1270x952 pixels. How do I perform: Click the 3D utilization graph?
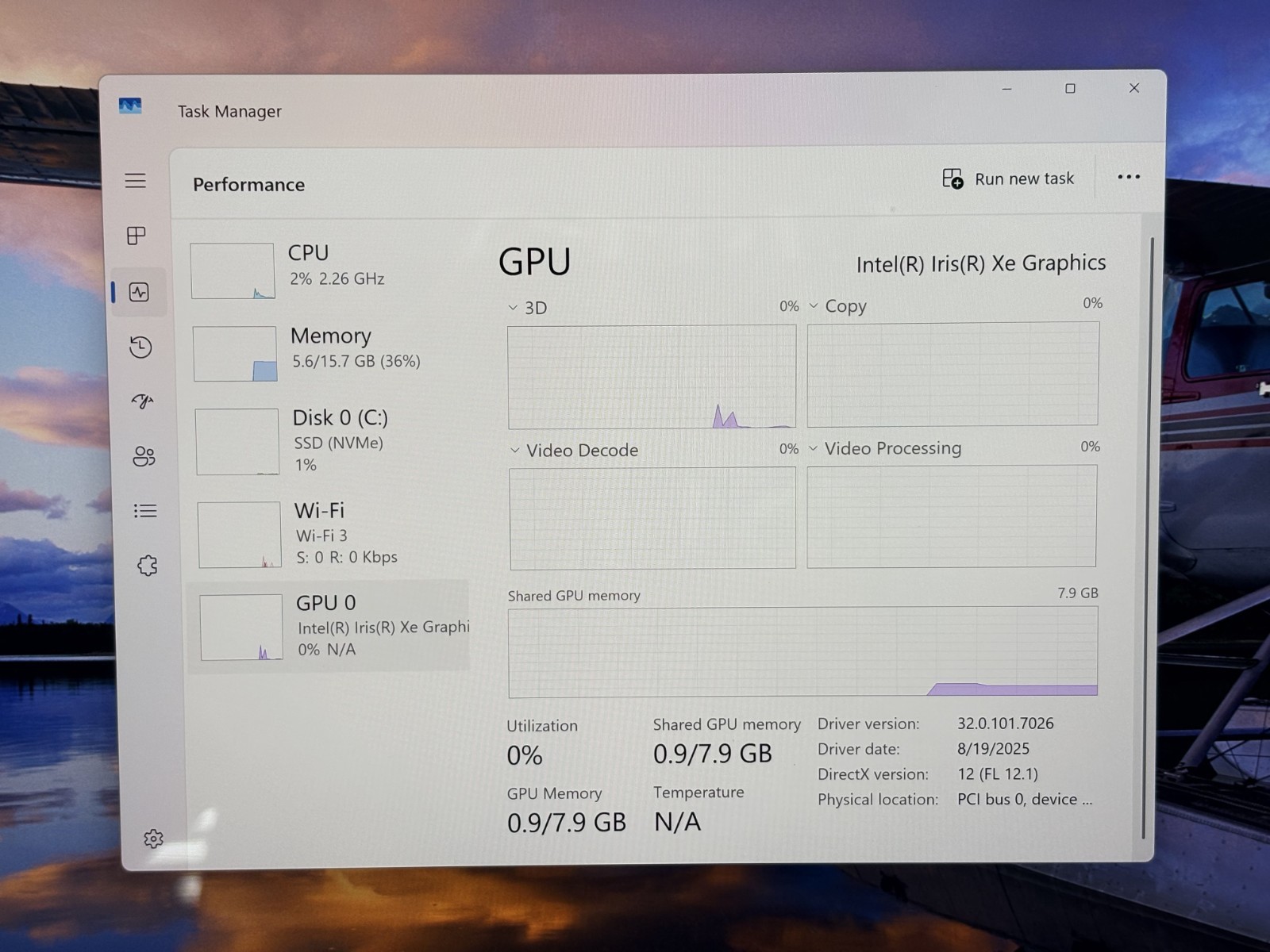(x=652, y=377)
